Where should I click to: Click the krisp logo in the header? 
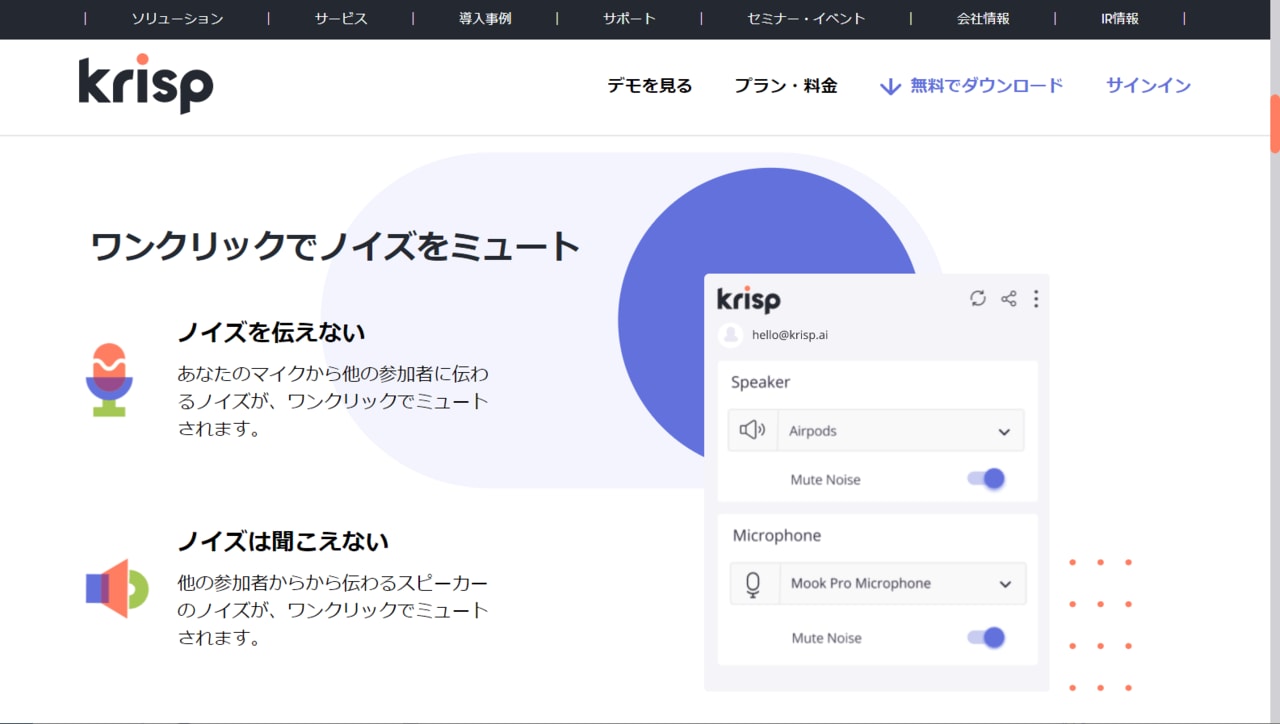146,84
